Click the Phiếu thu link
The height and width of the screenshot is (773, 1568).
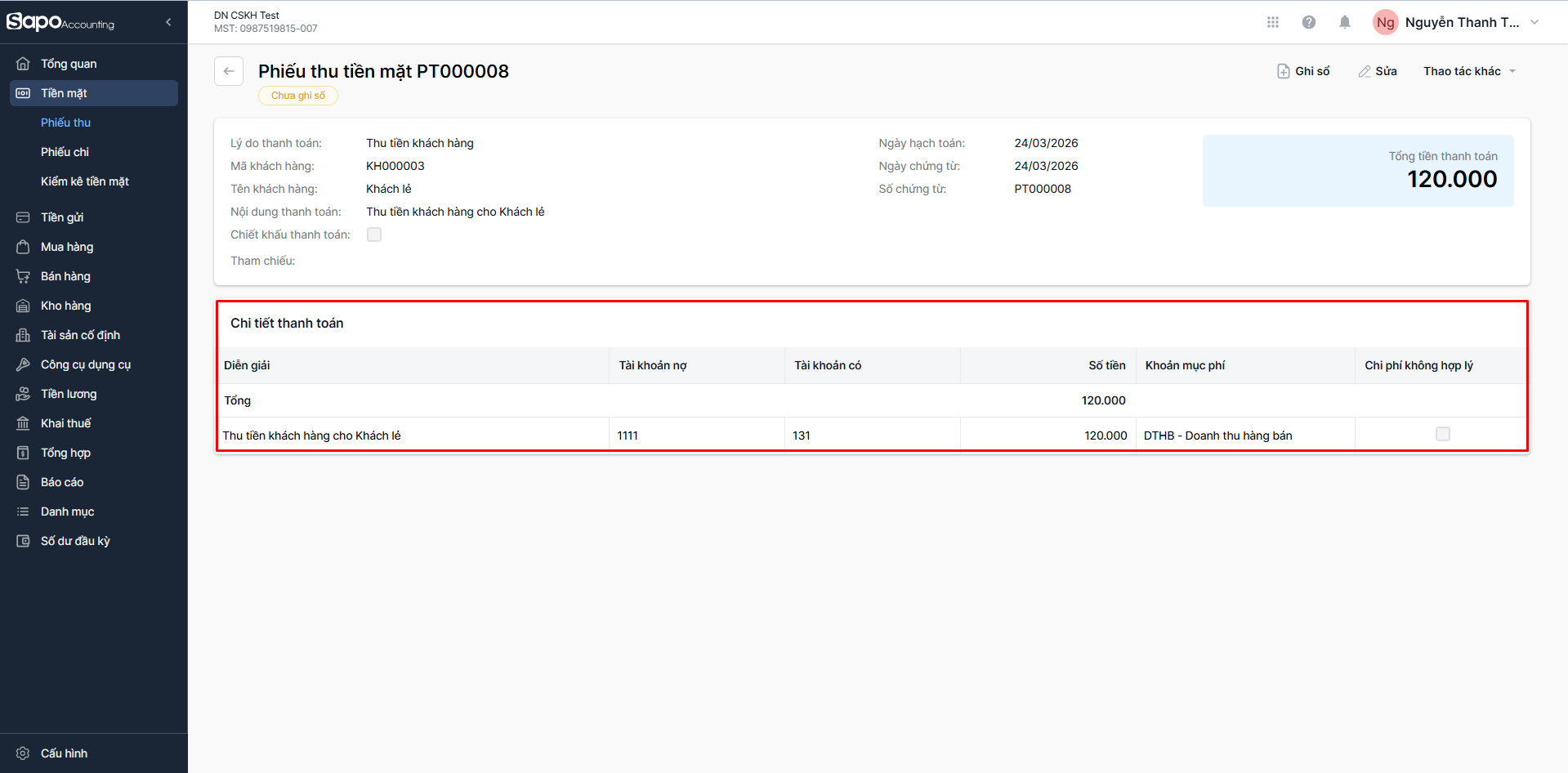pyautogui.click(x=65, y=123)
